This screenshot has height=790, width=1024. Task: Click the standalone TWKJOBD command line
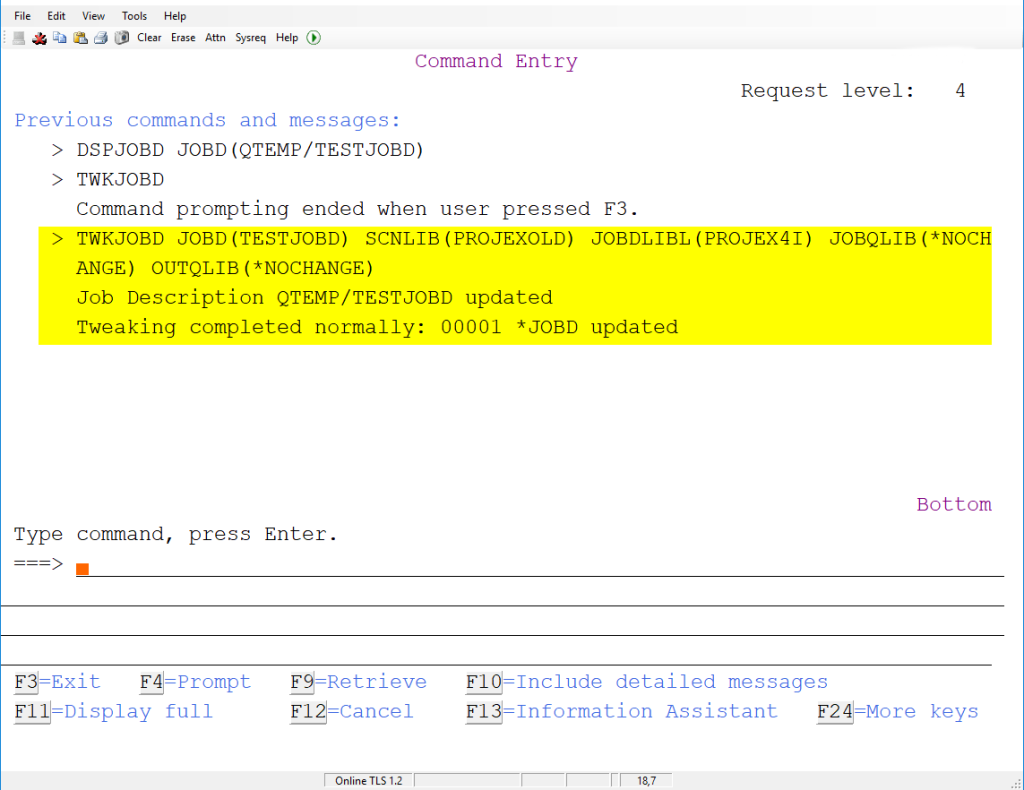[x=120, y=180]
